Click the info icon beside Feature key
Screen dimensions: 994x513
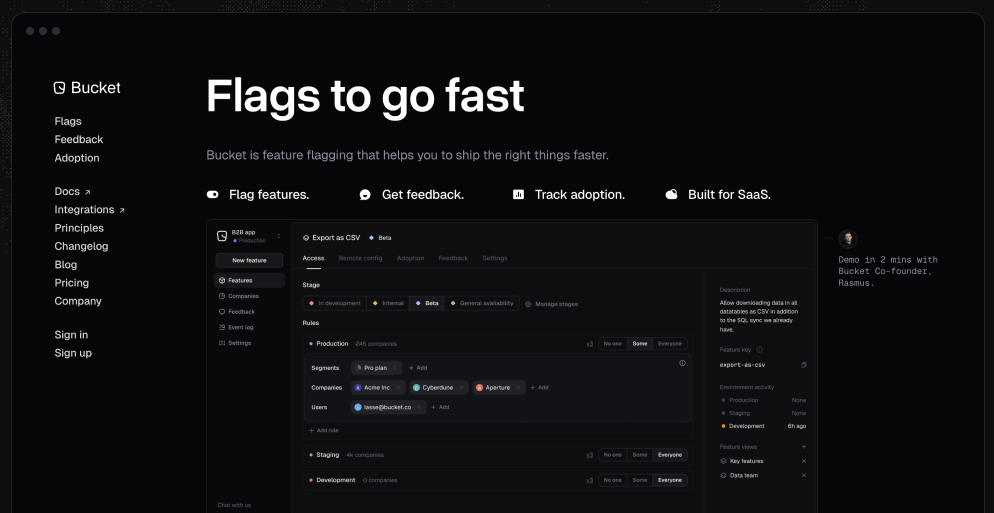click(760, 350)
